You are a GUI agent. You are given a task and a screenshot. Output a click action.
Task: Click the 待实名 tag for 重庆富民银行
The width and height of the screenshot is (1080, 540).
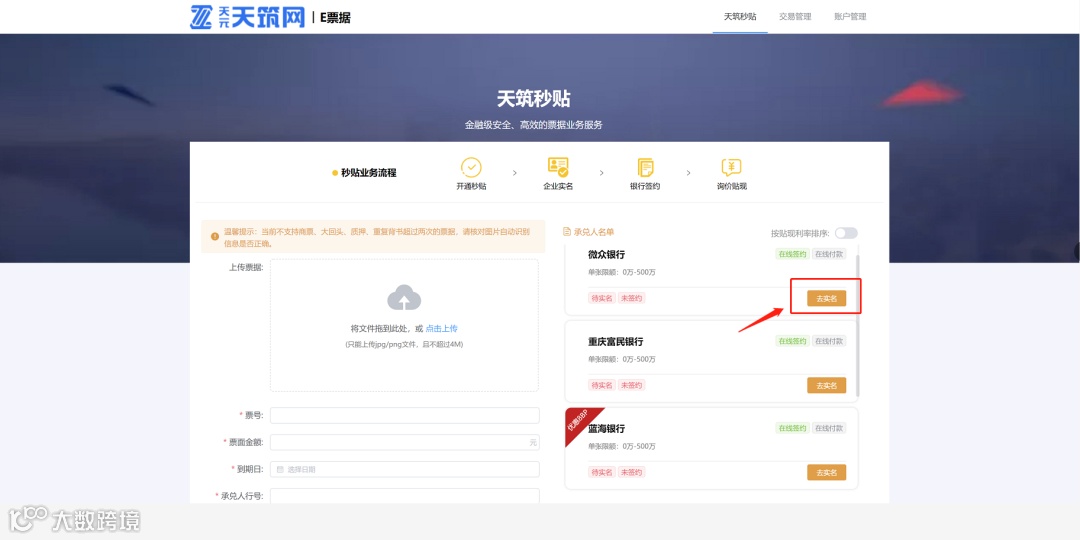601,385
